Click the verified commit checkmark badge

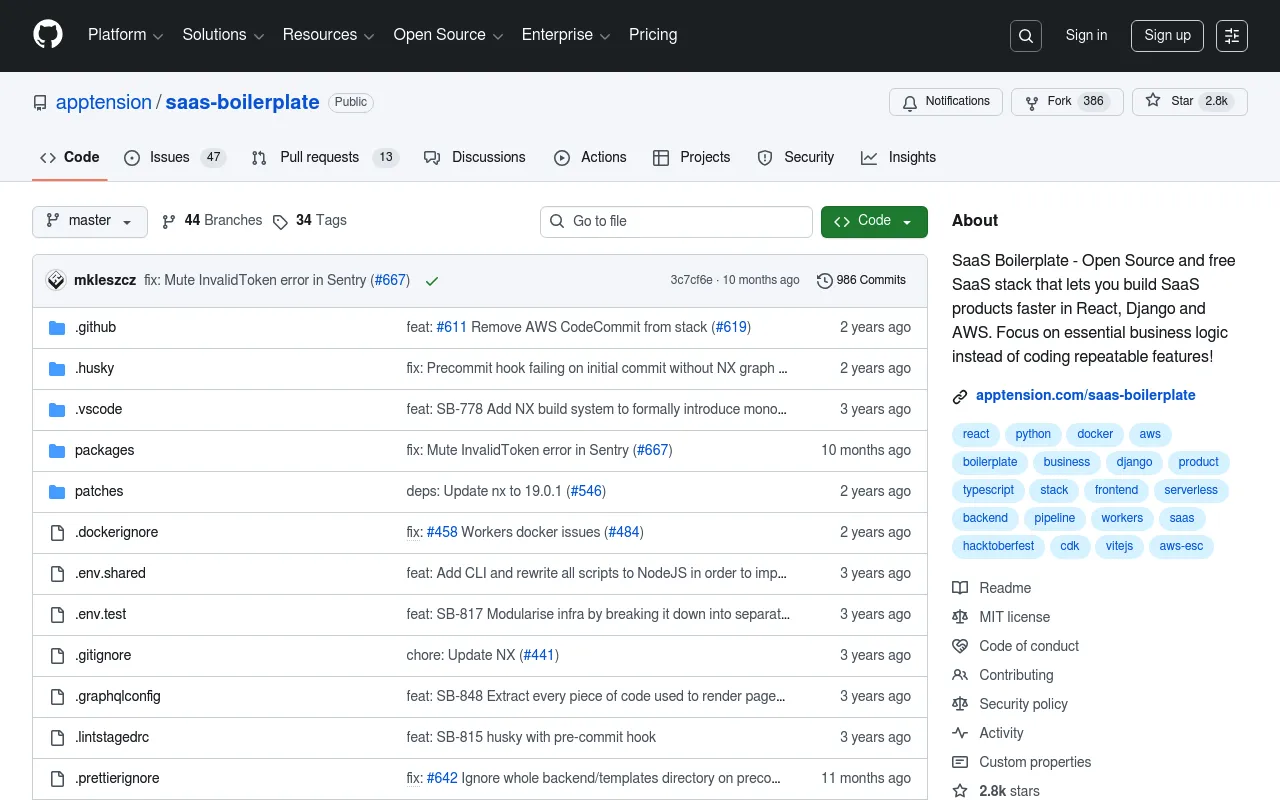pos(432,281)
